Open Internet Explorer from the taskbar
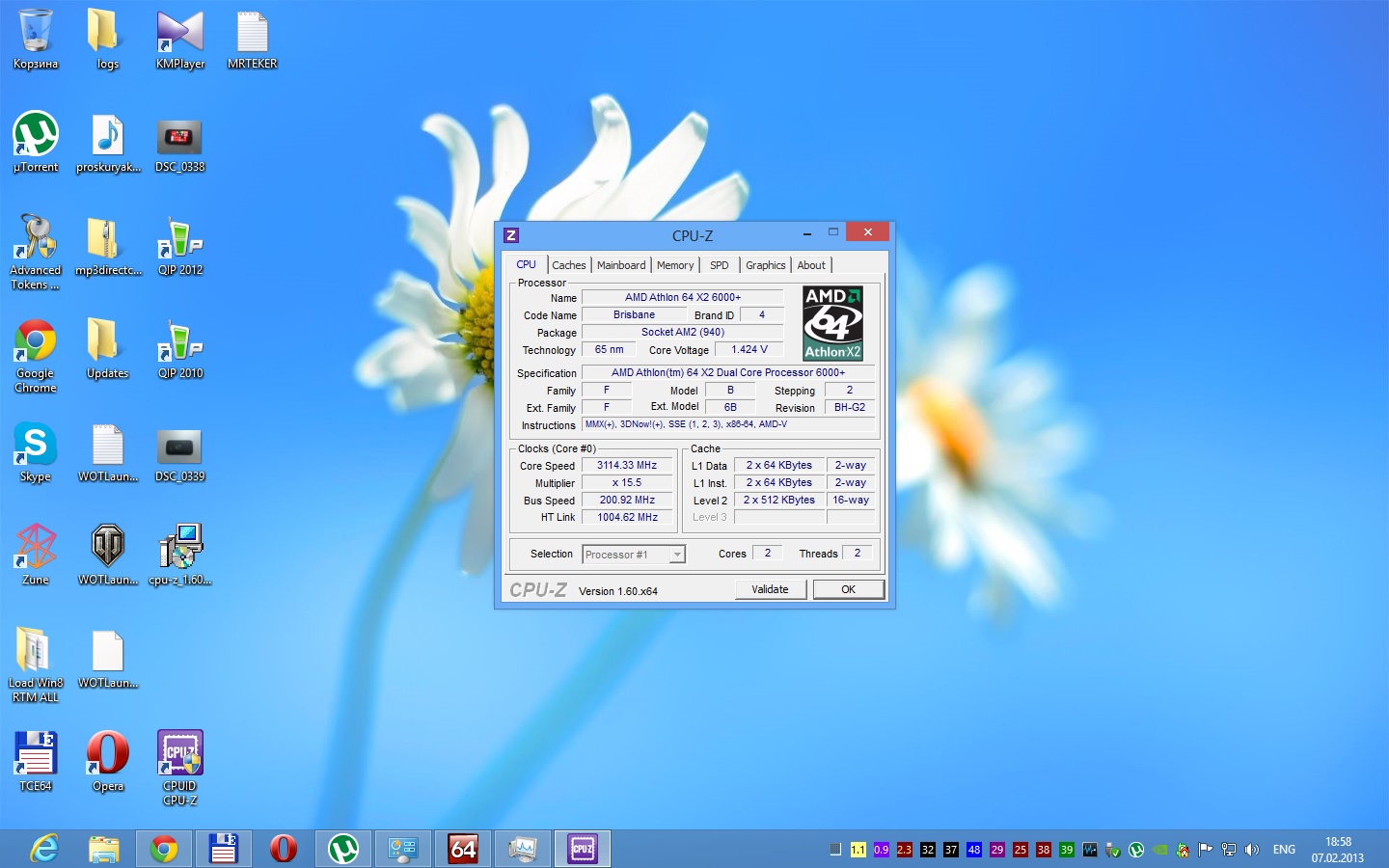Screen dimensions: 1389x868 tap(44, 849)
